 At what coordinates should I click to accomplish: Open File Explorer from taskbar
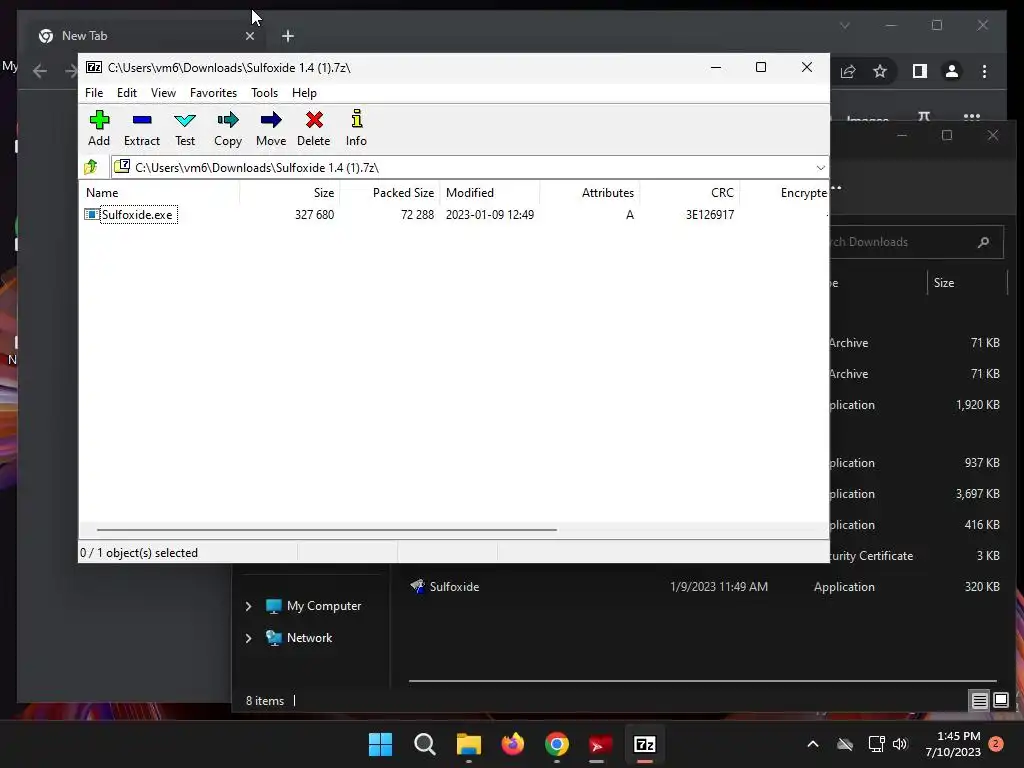click(x=469, y=744)
